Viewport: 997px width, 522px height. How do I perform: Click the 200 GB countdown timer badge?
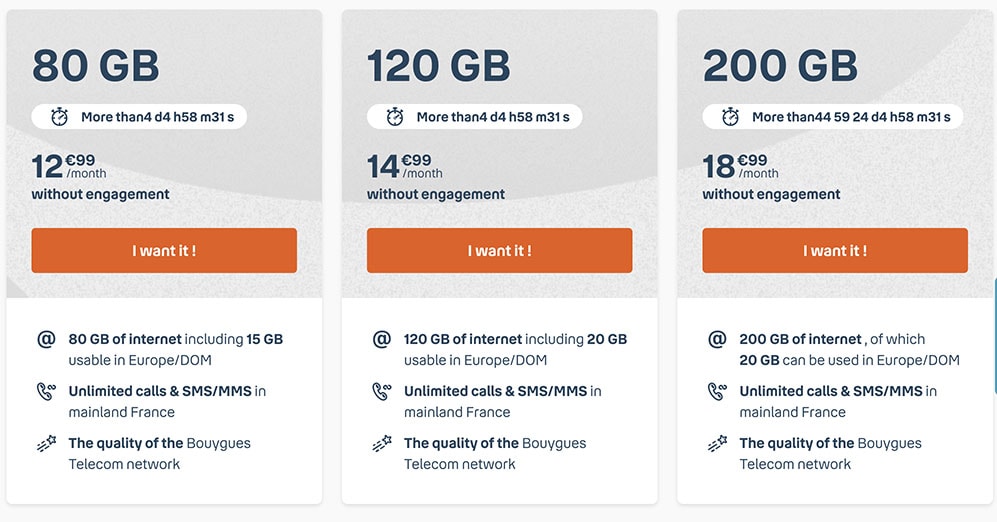pos(832,117)
